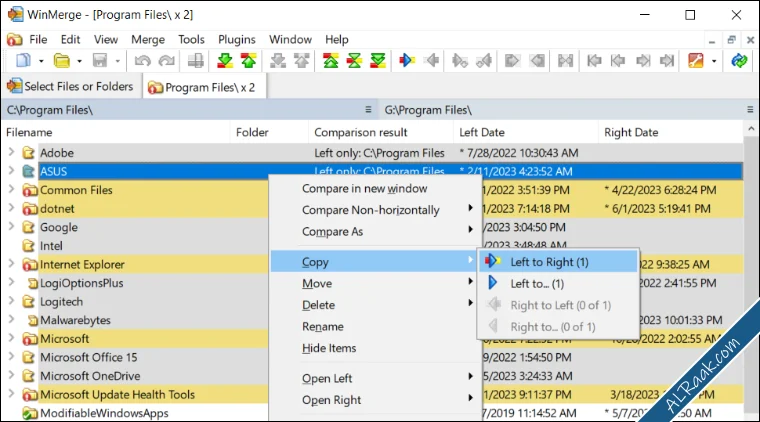Viewport: 760px width, 422px height.
Task: Jump to Next Difference with green down arrow
Action: 225,61
